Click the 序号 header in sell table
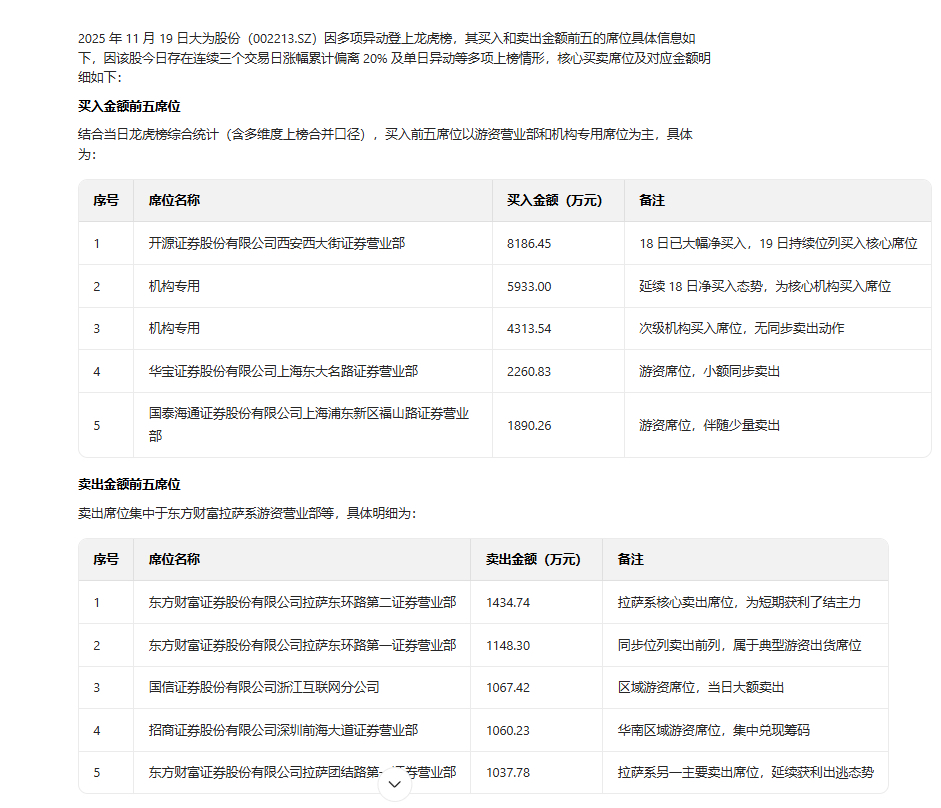941x808 pixels. (106, 559)
